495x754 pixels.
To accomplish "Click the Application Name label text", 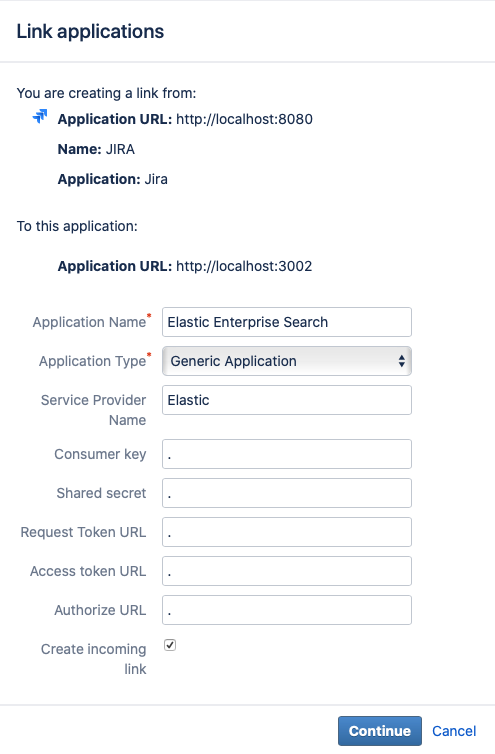I will 89,322.
